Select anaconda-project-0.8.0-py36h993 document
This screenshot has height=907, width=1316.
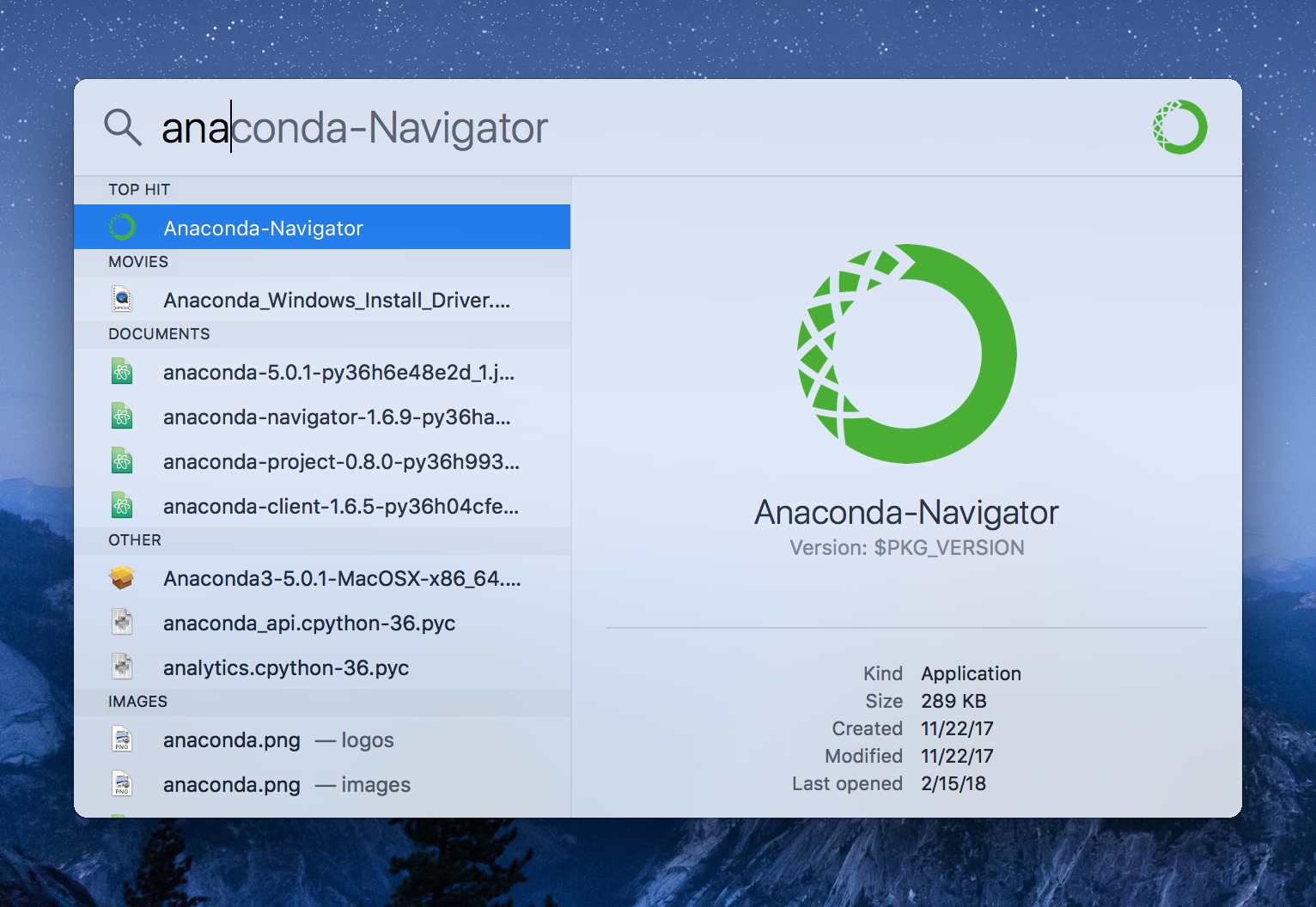322,460
